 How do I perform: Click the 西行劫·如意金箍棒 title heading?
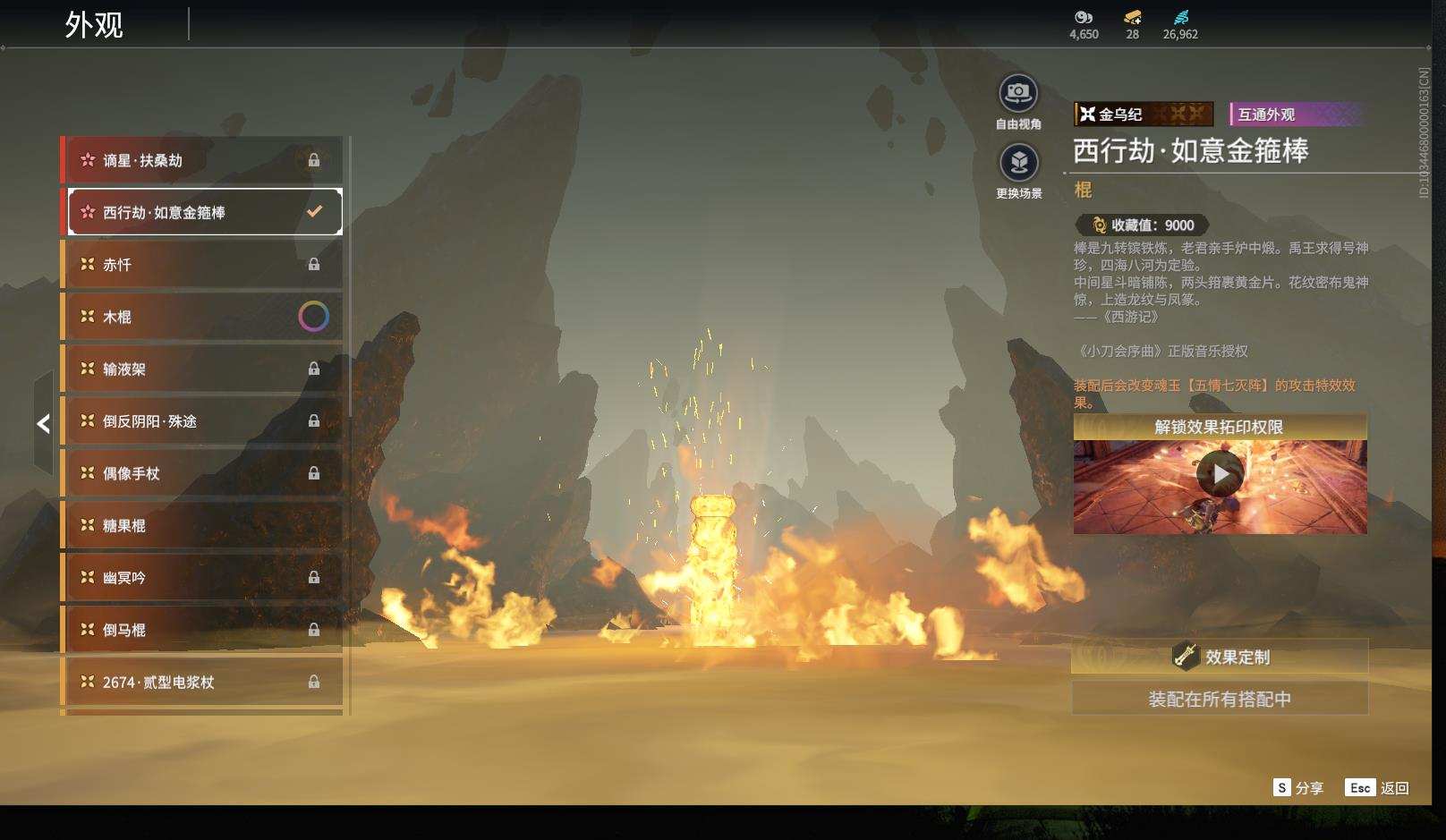[x=1191, y=150]
